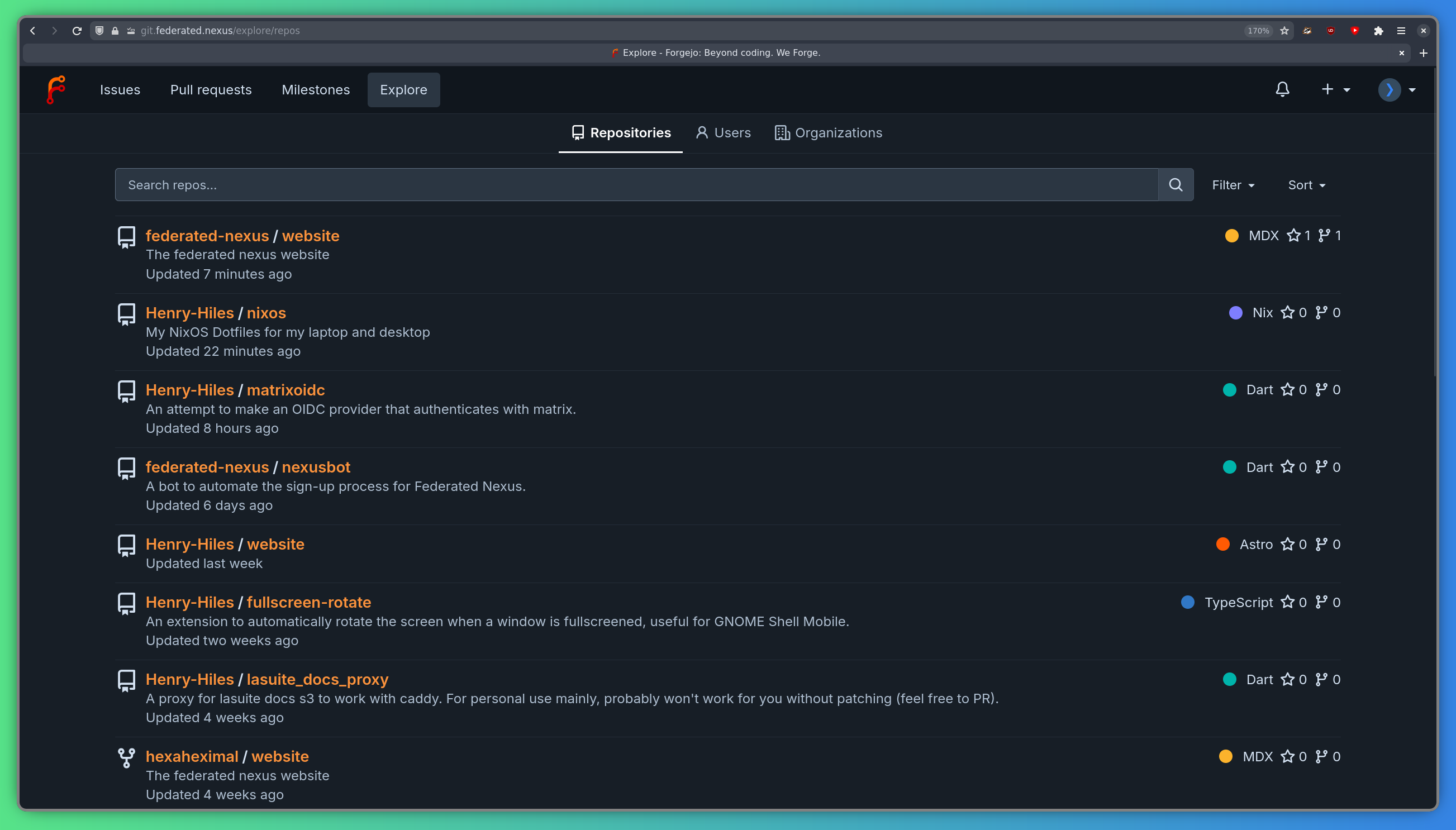Click the TypeScript language color dot

1188,602
